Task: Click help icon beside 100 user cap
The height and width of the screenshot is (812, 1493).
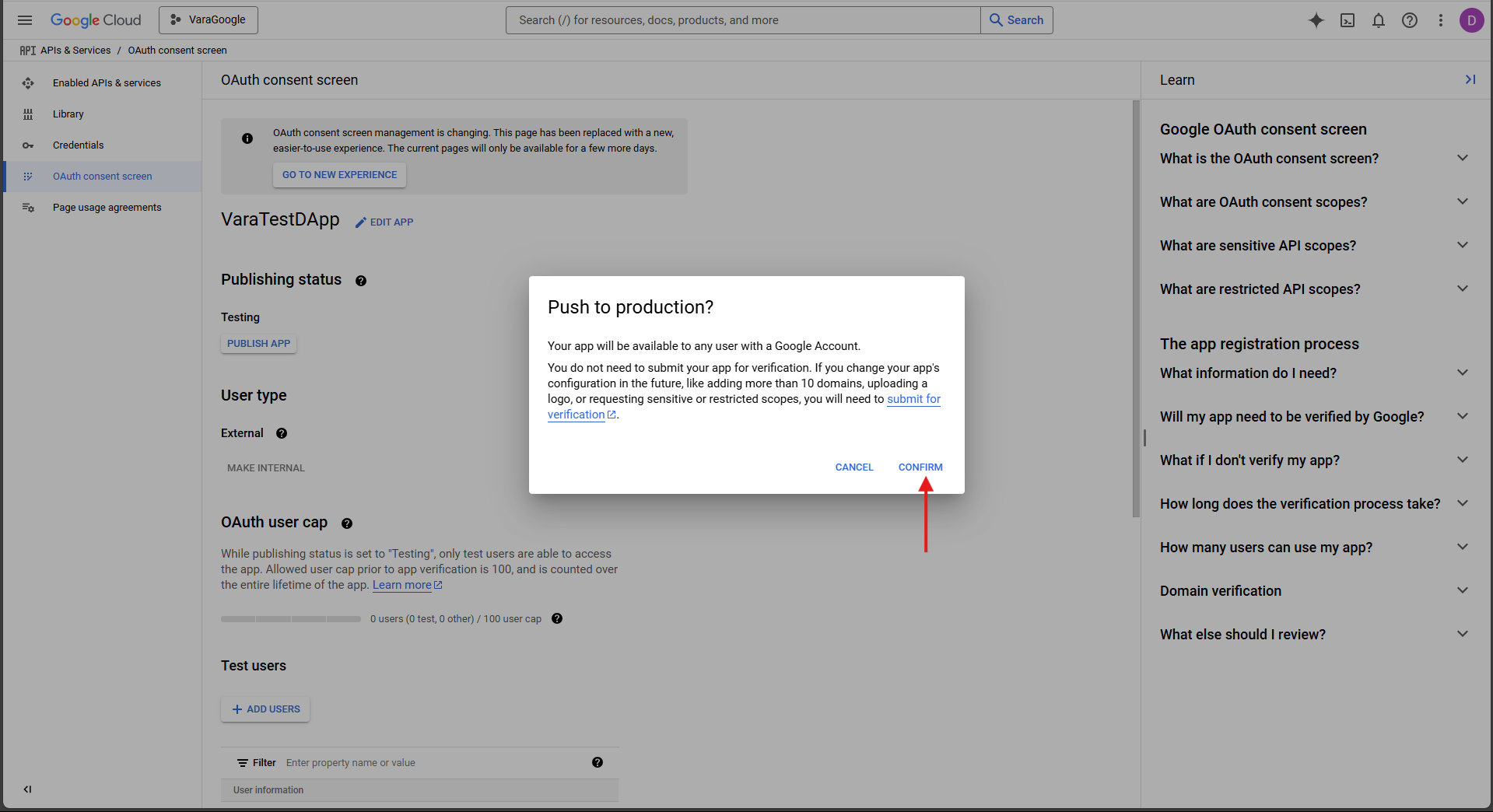Action: 557,618
